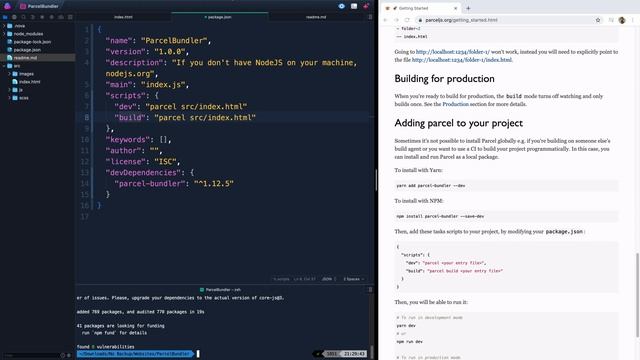
Task: Click the npm install parcel-bundler --save-dev code
Action: pos(506,216)
